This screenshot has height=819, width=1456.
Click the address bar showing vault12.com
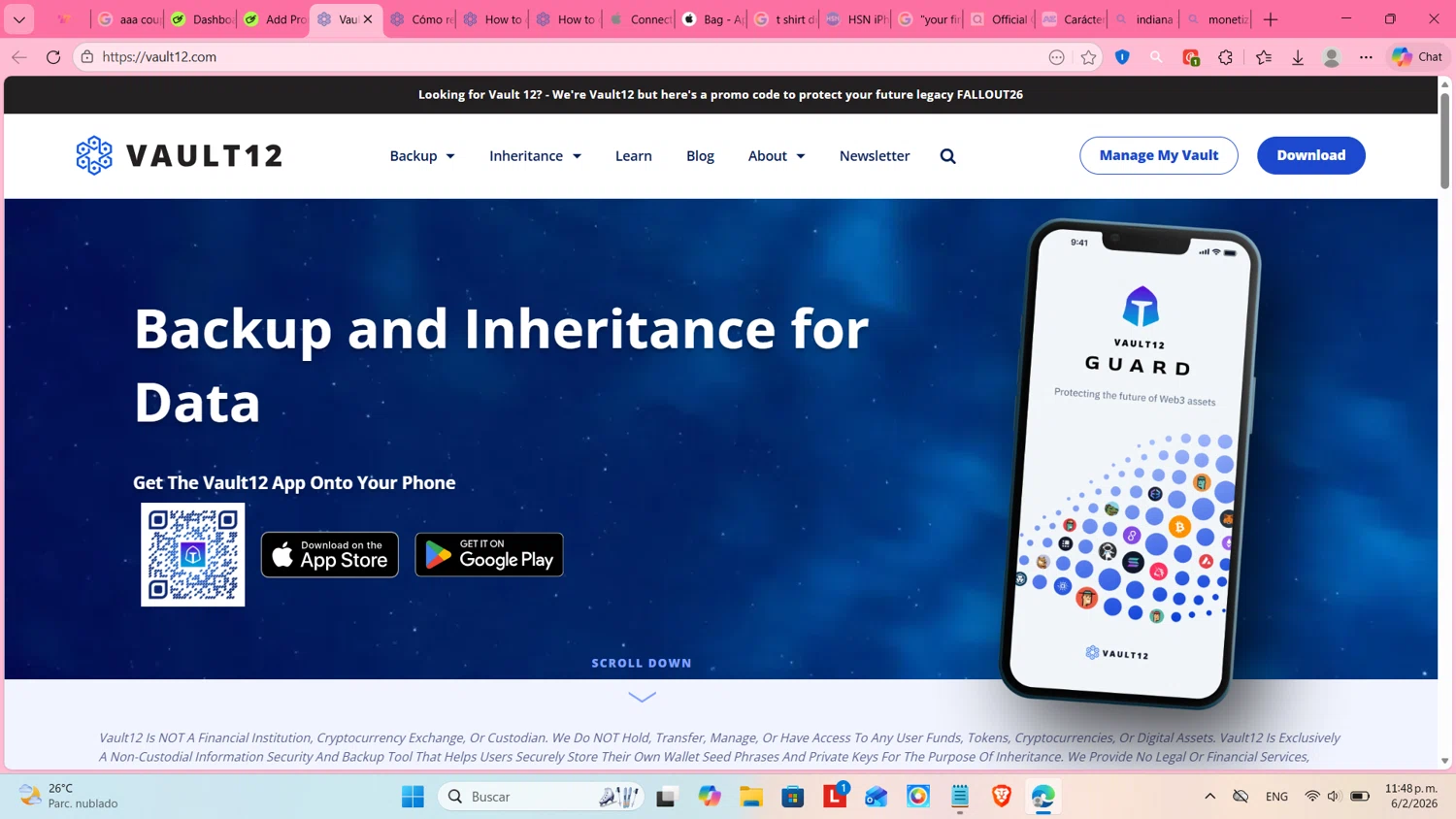(563, 57)
